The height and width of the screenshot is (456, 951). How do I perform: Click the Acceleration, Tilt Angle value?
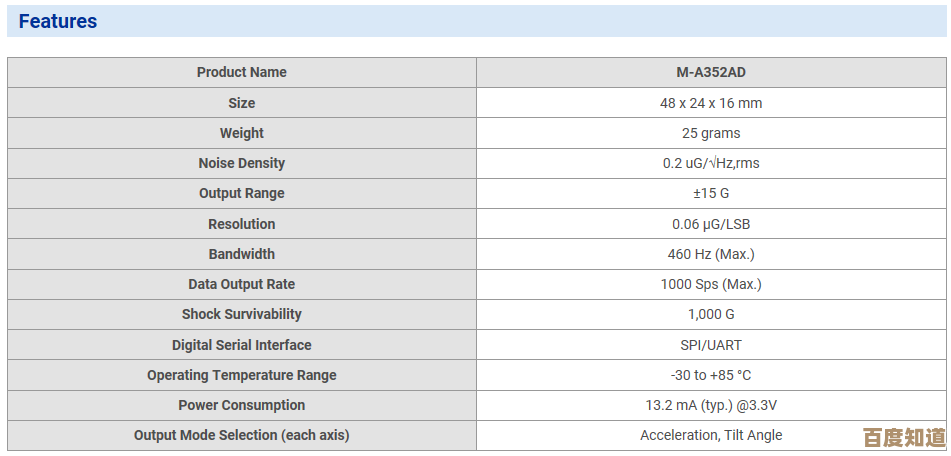point(710,435)
